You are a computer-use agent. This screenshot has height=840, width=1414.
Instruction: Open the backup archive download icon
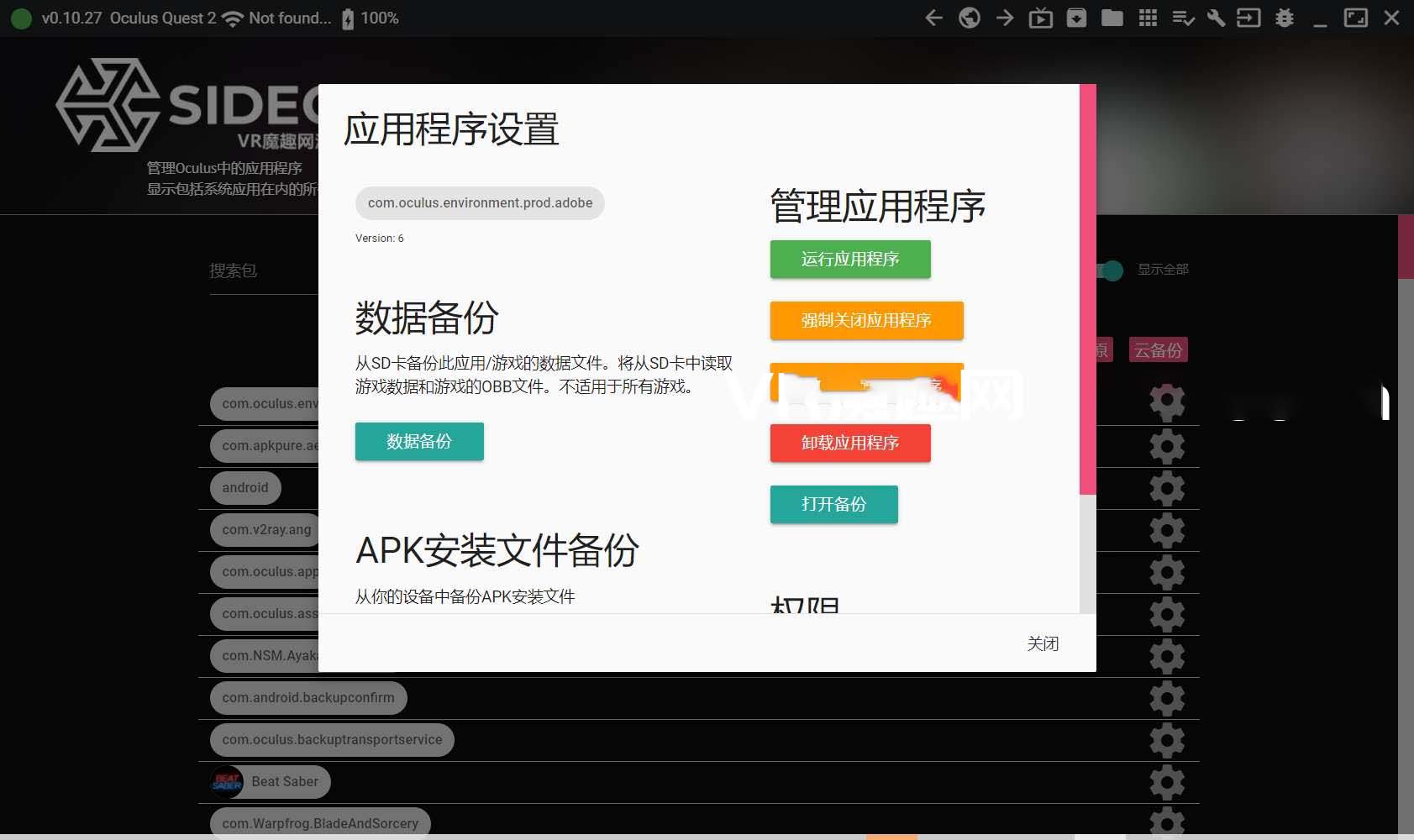(x=1076, y=18)
